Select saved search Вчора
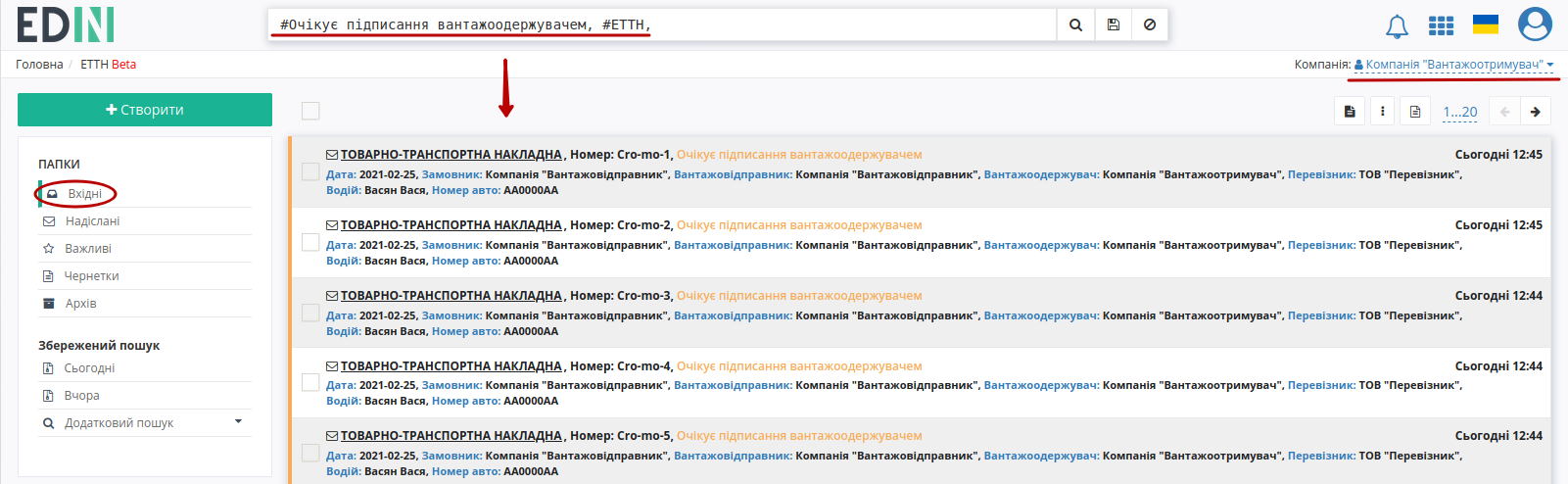 tap(145, 396)
